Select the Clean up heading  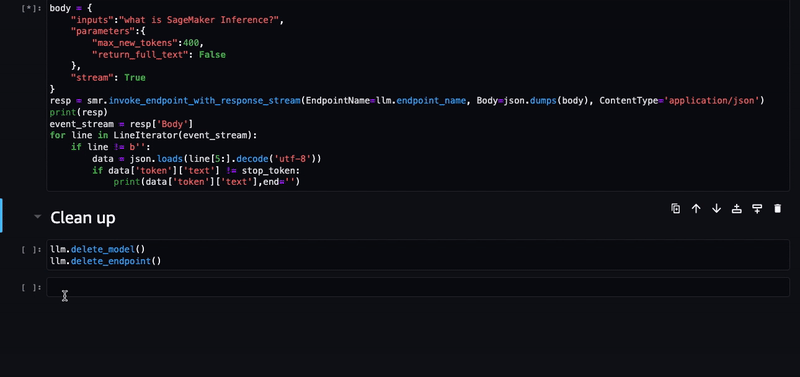click(x=83, y=218)
